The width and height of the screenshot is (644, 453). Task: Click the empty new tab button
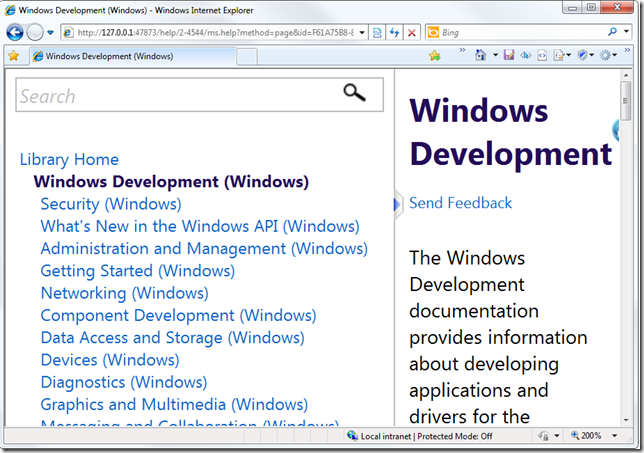(x=246, y=56)
